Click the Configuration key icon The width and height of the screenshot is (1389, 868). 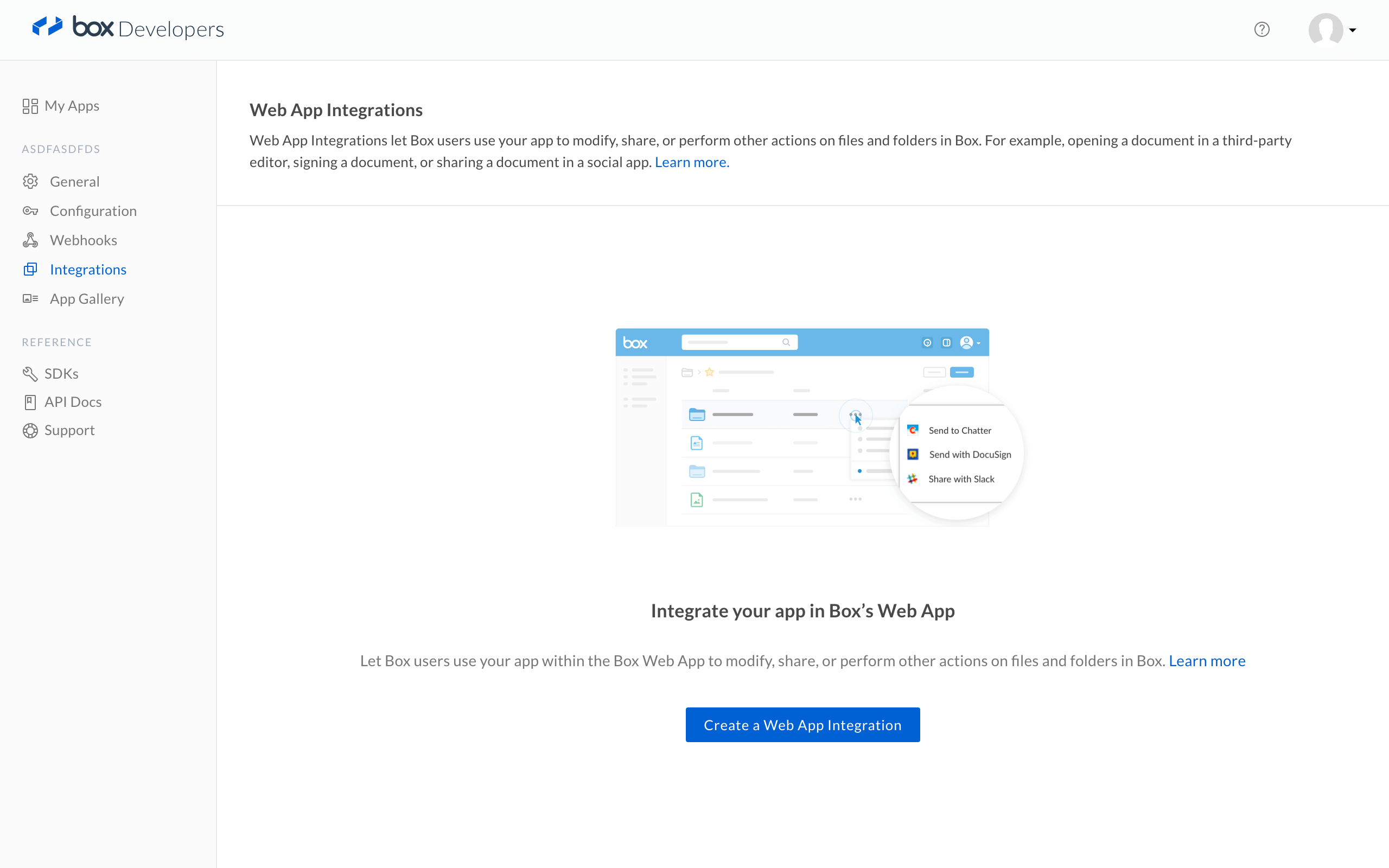[30, 210]
